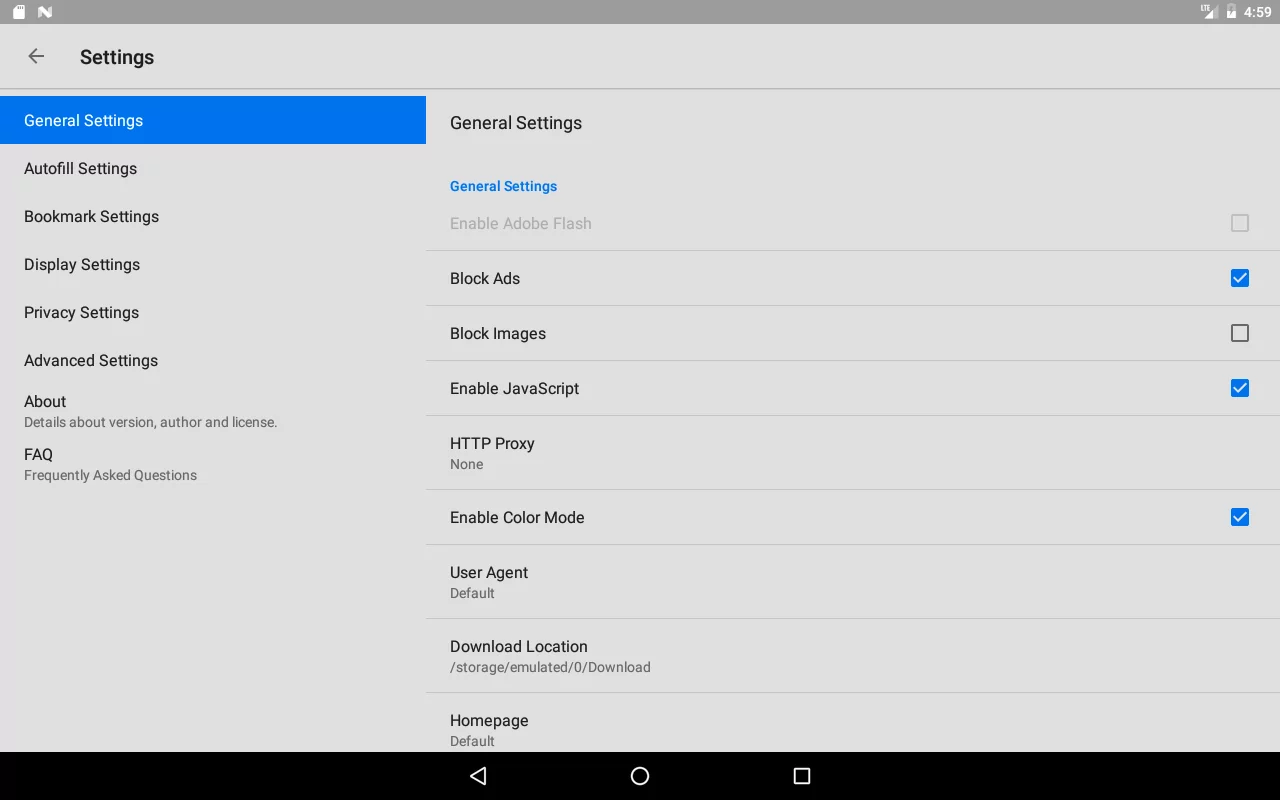Tap 'Details about version, author and license.'
The image size is (1280, 800).
(x=150, y=422)
